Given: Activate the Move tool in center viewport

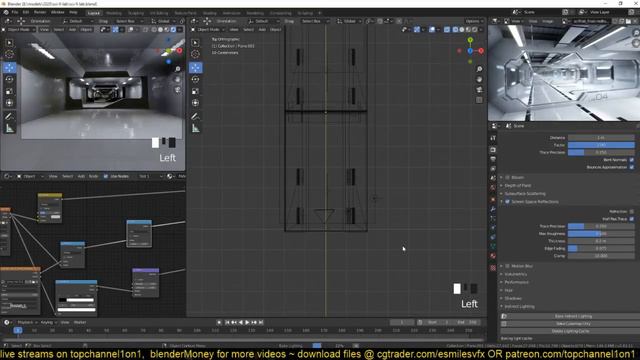Looking at the screenshot, I should [196, 67].
